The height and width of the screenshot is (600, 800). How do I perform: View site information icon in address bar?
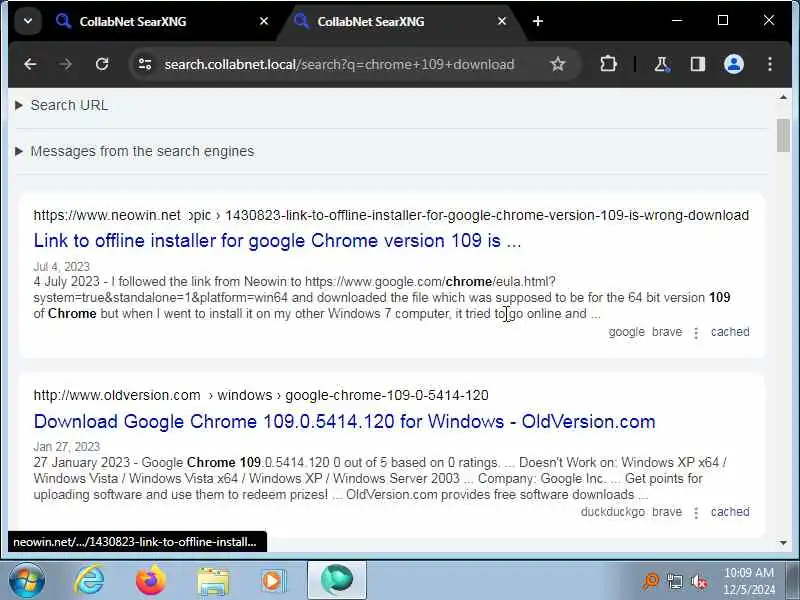pyautogui.click(x=145, y=64)
